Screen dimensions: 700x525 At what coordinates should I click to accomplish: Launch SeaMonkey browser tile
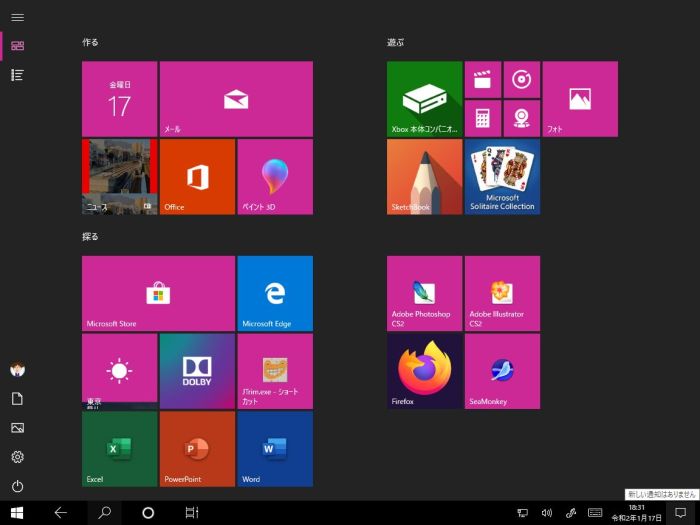502,371
